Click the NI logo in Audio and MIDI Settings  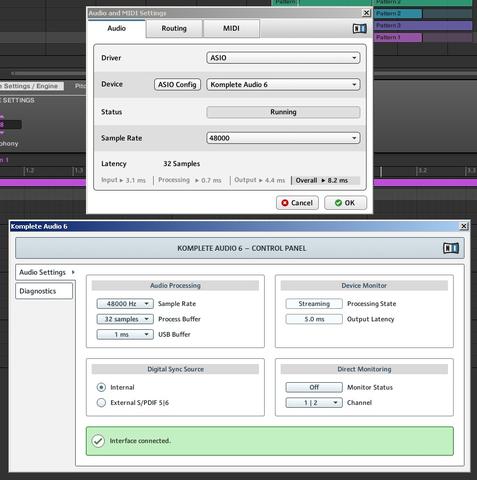click(359, 29)
